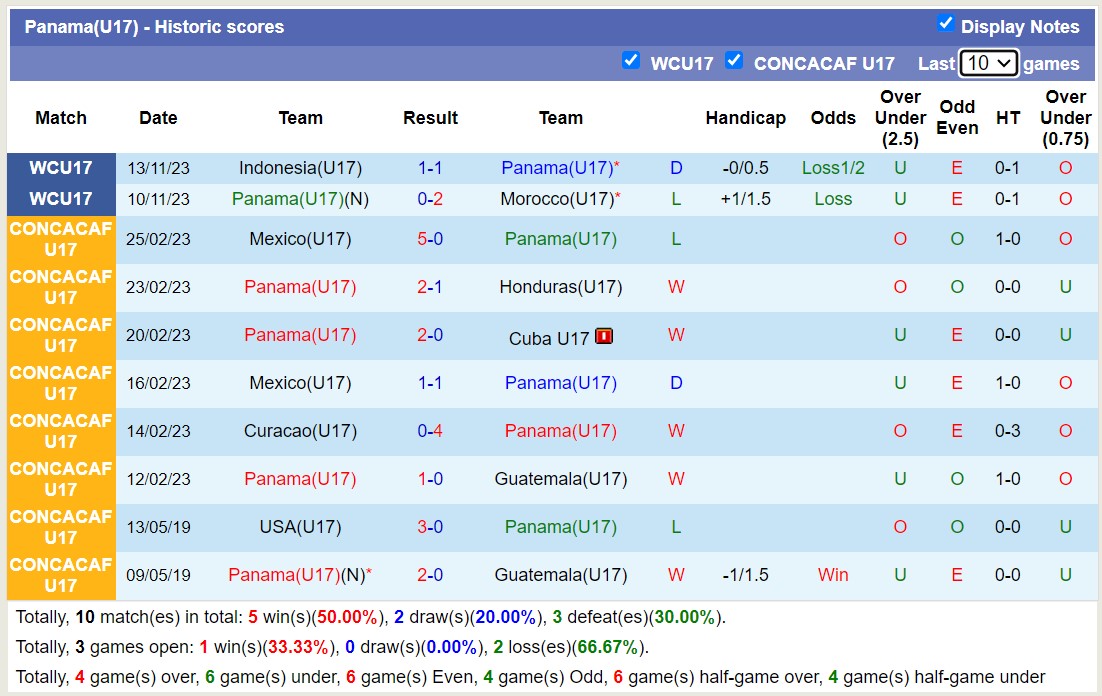Viewport: 1102px width, 696px height.
Task: Click the Cuba U17 flag icon
Action: point(602,335)
